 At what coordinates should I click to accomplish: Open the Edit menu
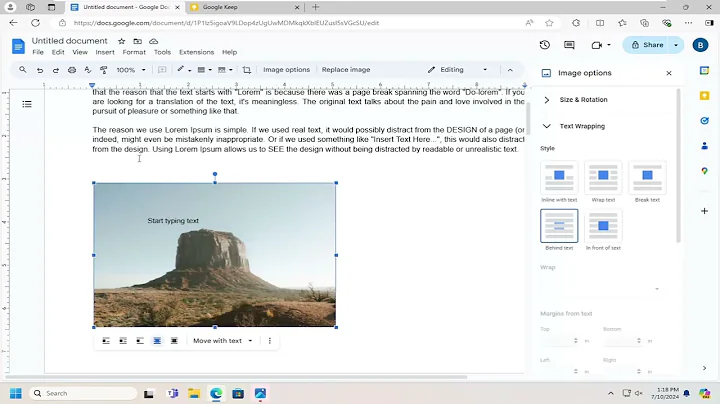[x=58, y=52]
